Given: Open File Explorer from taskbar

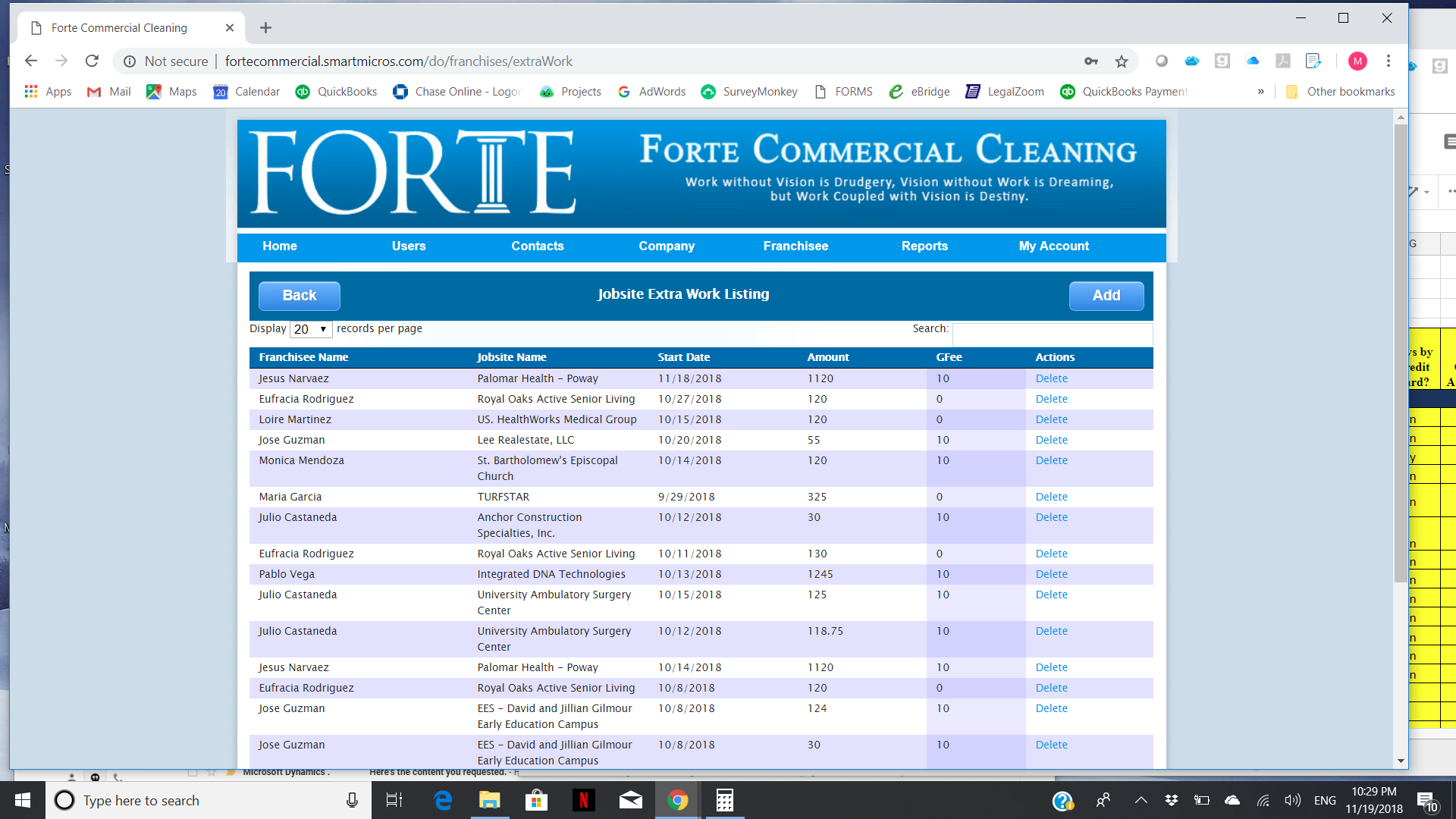Looking at the screenshot, I should coord(489,800).
